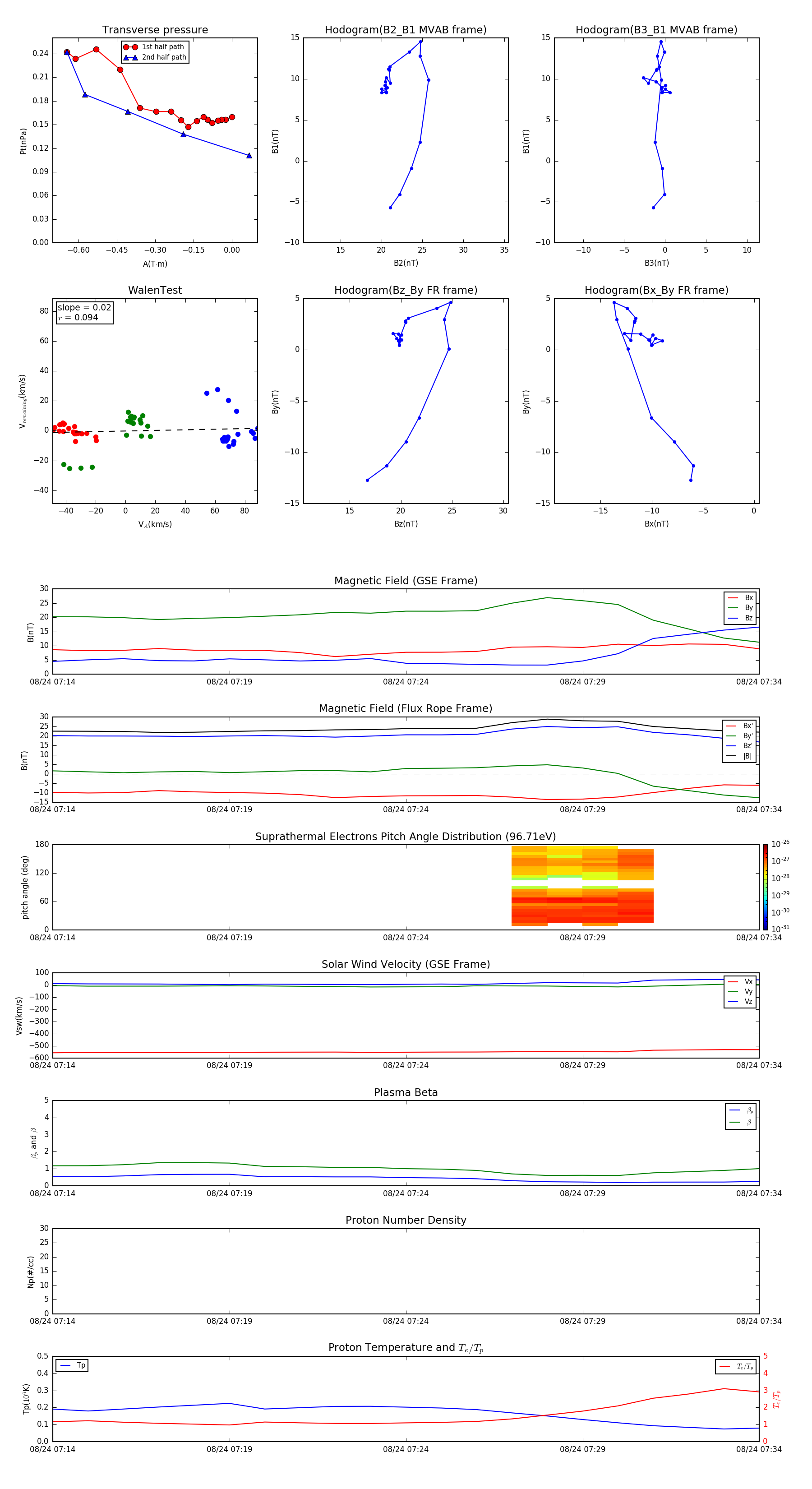
Task: Click the pitch angle spectrogram heatmap
Action: (582, 886)
